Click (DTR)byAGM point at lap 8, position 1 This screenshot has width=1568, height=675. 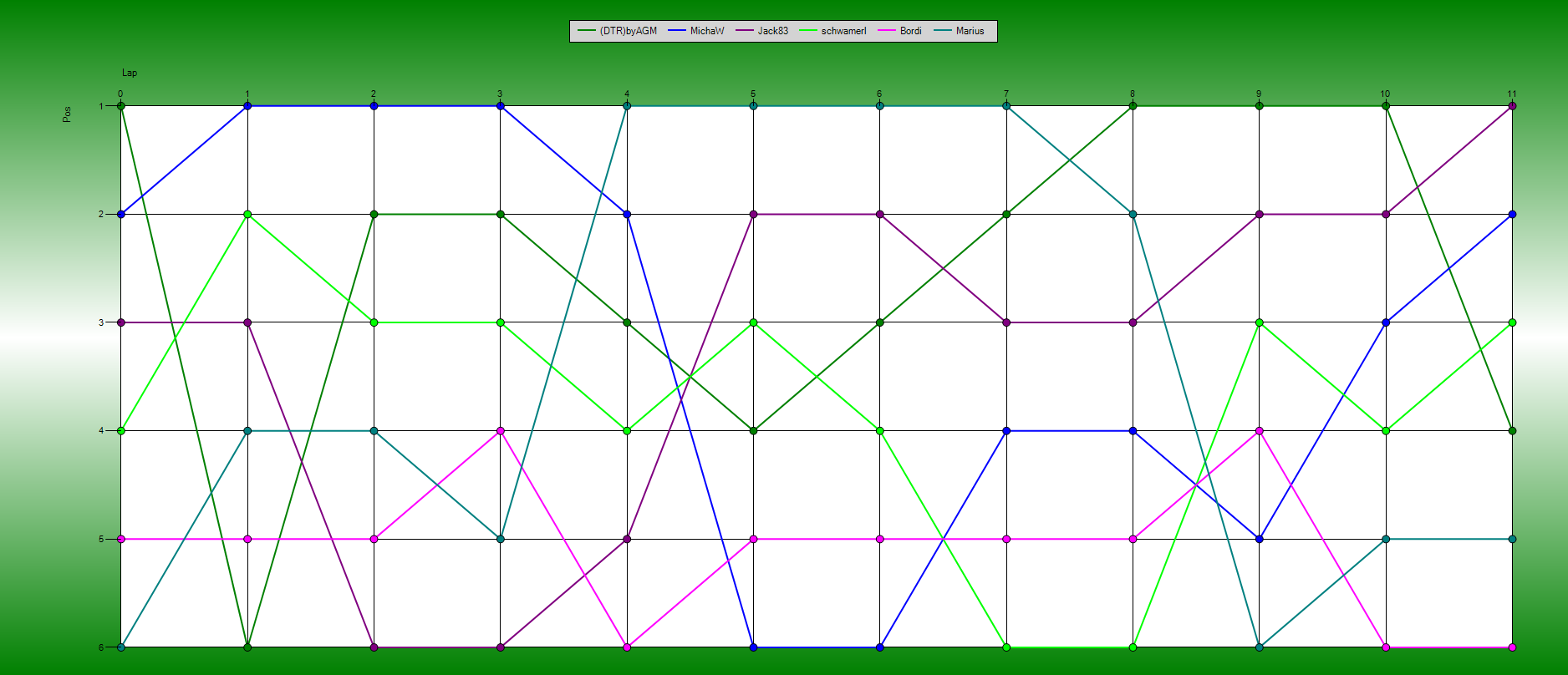click(x=1133, y=106)
